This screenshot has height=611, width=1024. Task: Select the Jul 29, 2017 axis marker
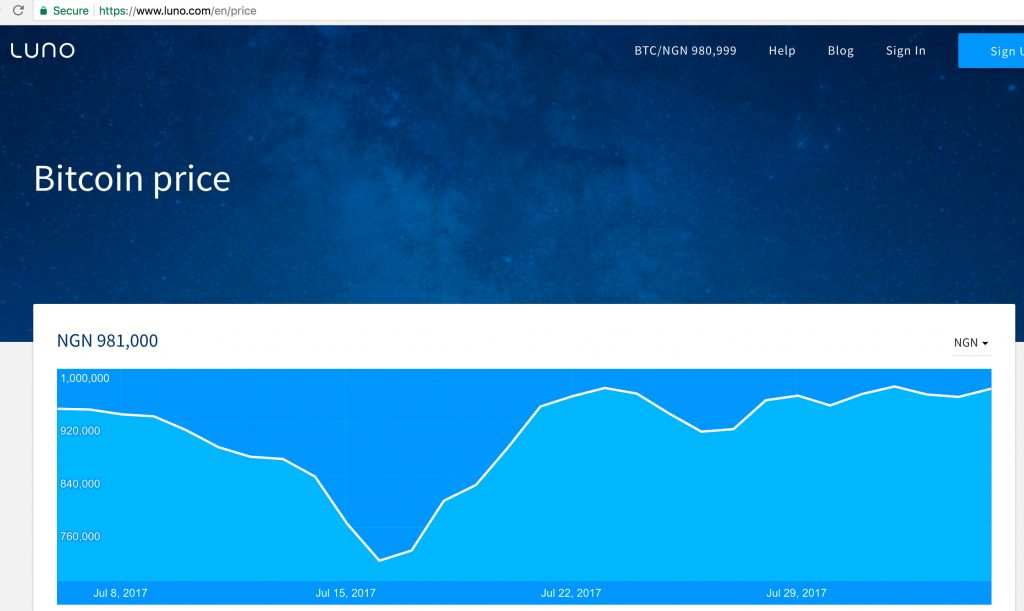pos(796,593)
